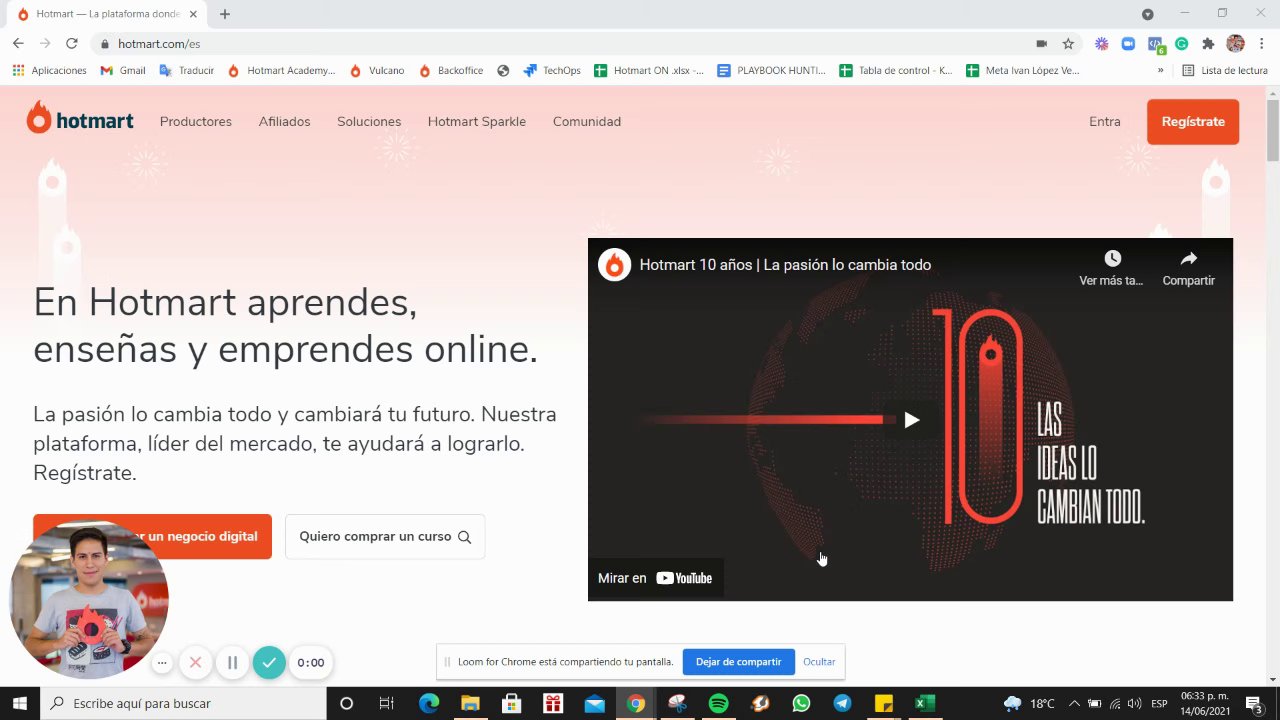Click the Compartir share icon on video
Image resolution: width=1280 pixels, height=720 pixels.
click(x=1188, y=259)
